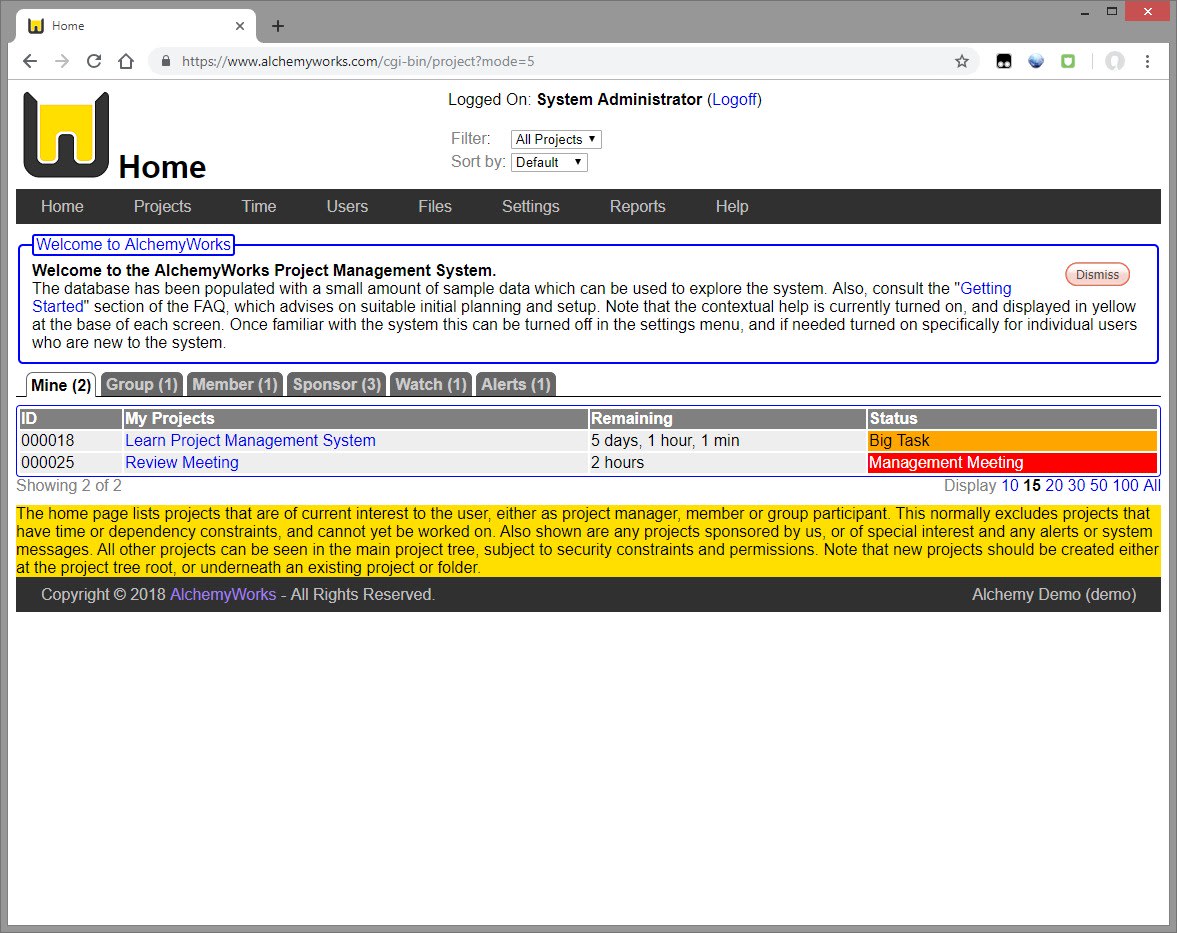The width and height of the screenshot is (1177, 933).
Task: Display 50 items per page
Action: coord(1099,486)
